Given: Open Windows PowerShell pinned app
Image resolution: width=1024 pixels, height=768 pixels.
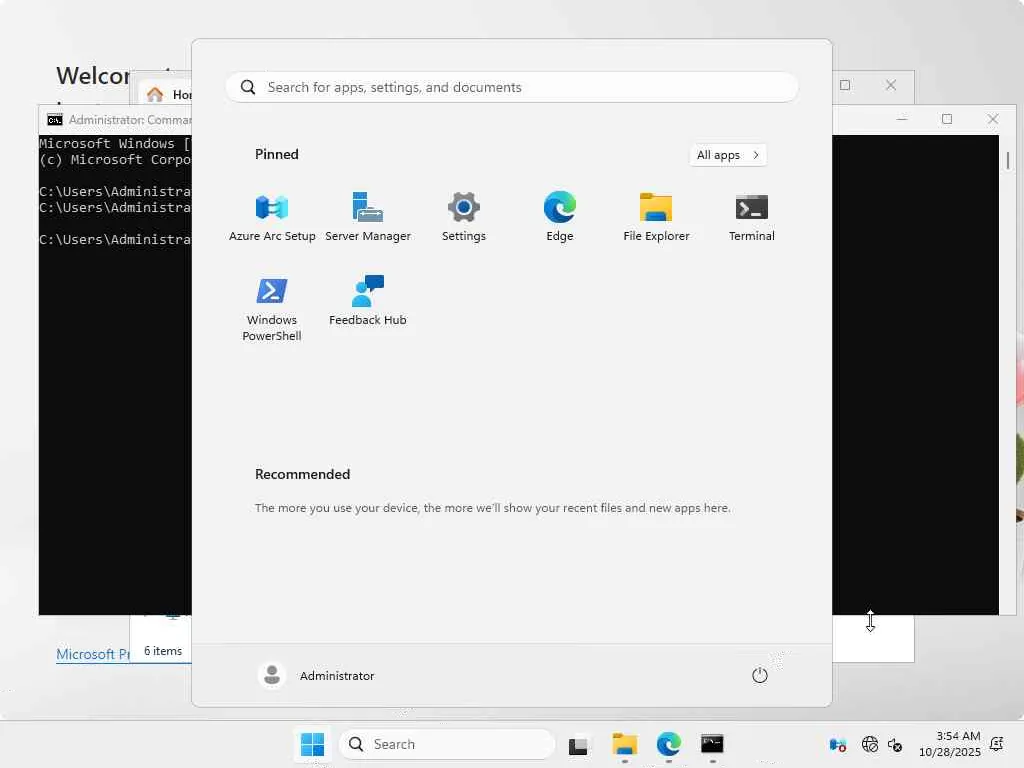Looking at the screenshot, I should click(272, 309).
